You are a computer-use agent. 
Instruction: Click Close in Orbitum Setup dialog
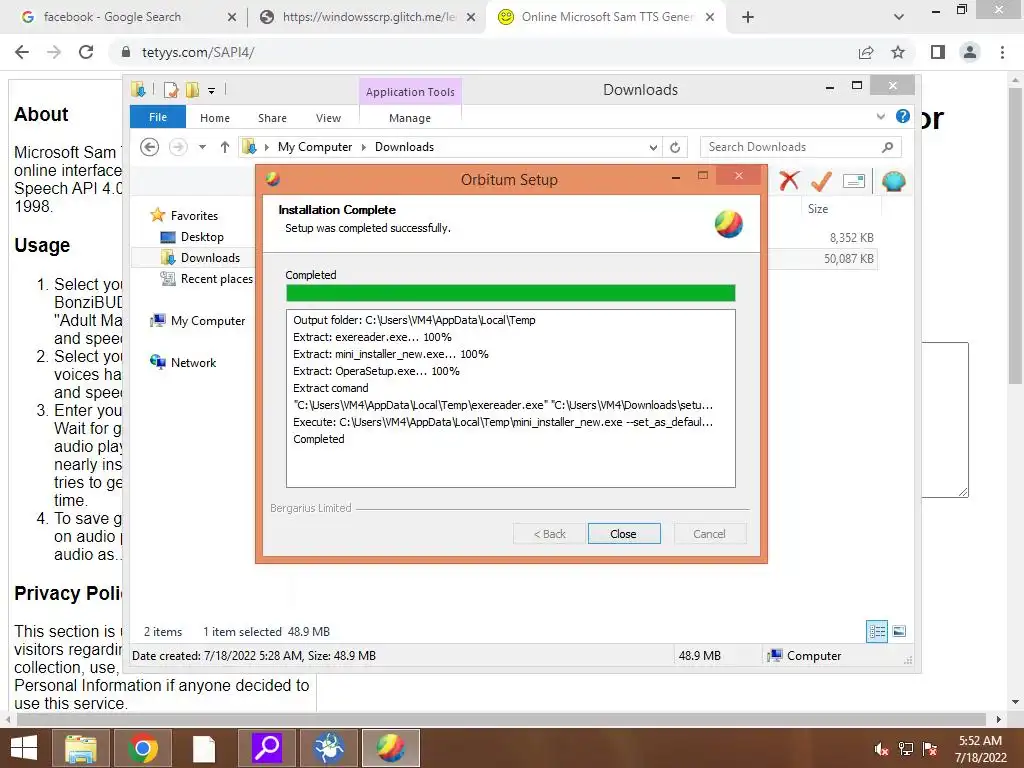coord(624,534)
